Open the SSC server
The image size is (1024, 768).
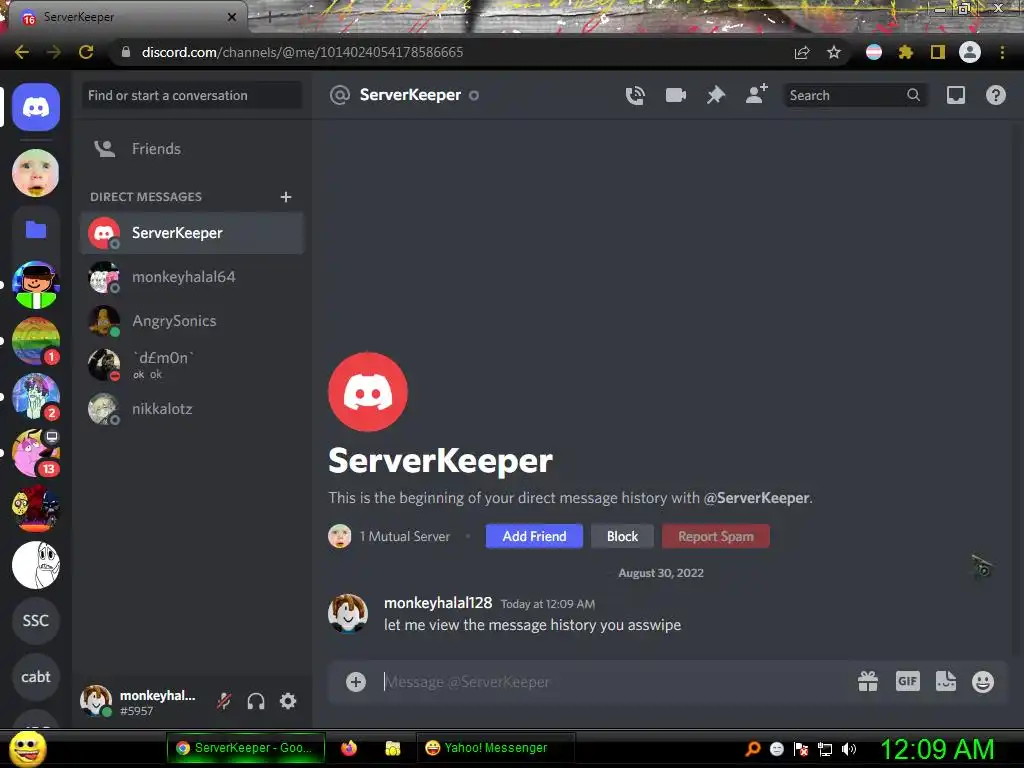[x=36, y=620]
